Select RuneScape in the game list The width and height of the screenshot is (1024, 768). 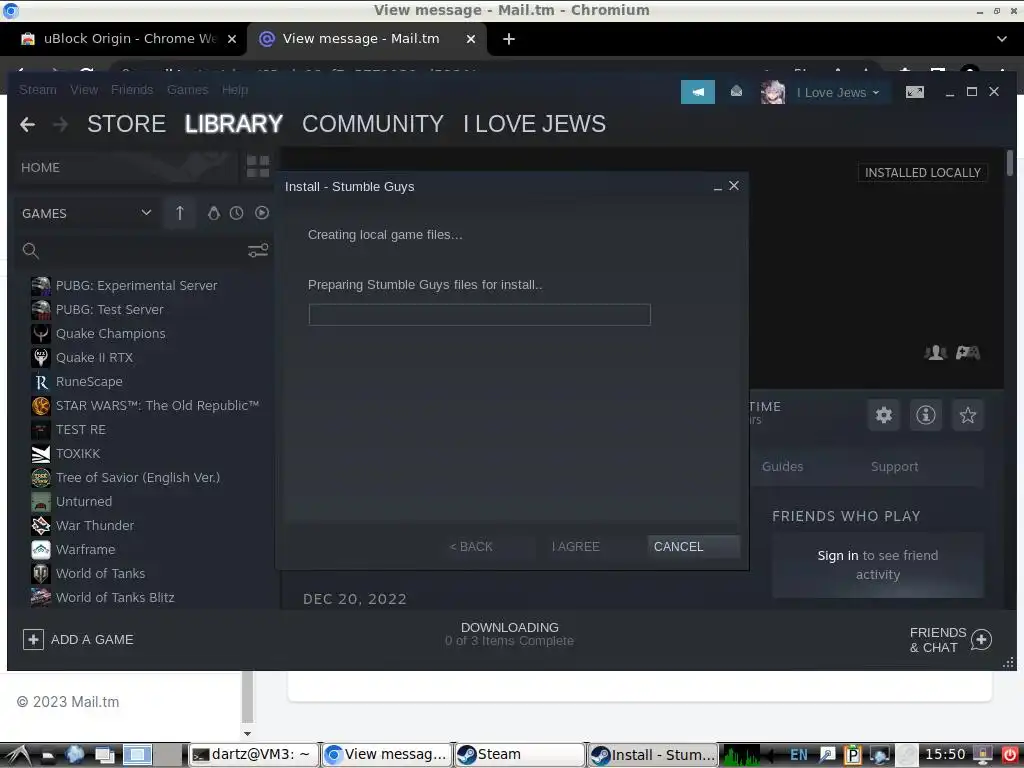pos(89,381)
